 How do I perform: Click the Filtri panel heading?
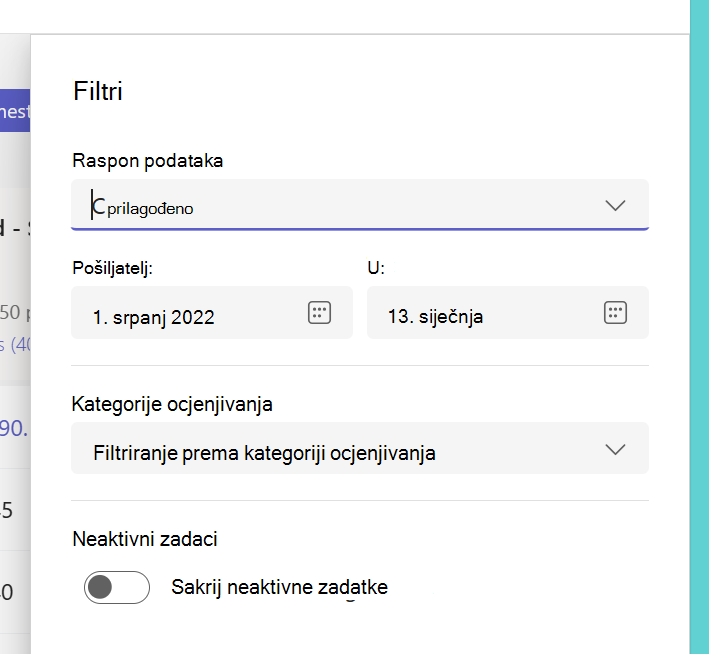click(98, 91)
